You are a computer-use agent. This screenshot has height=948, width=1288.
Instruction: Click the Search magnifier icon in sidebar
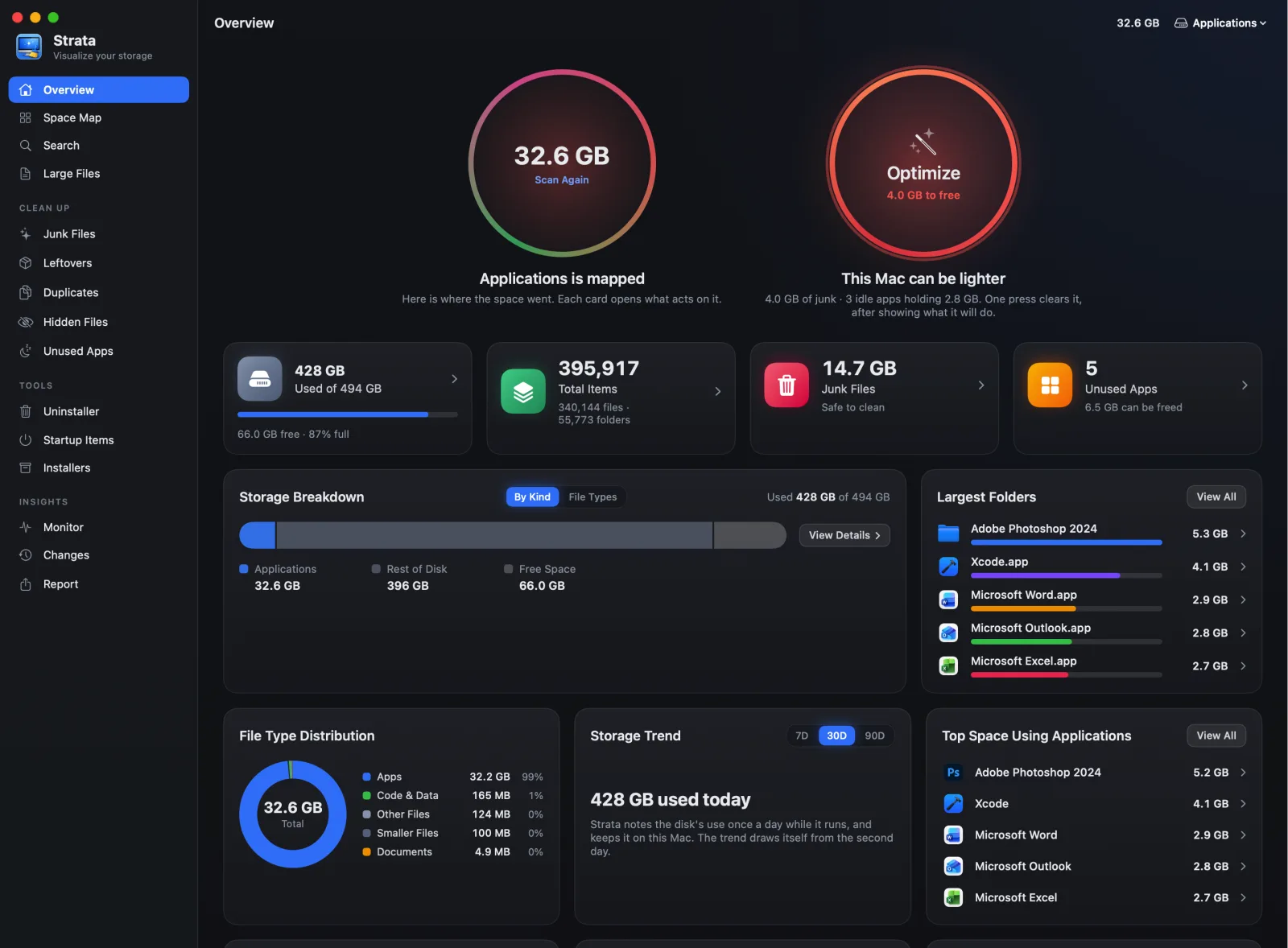click(26, 146)
